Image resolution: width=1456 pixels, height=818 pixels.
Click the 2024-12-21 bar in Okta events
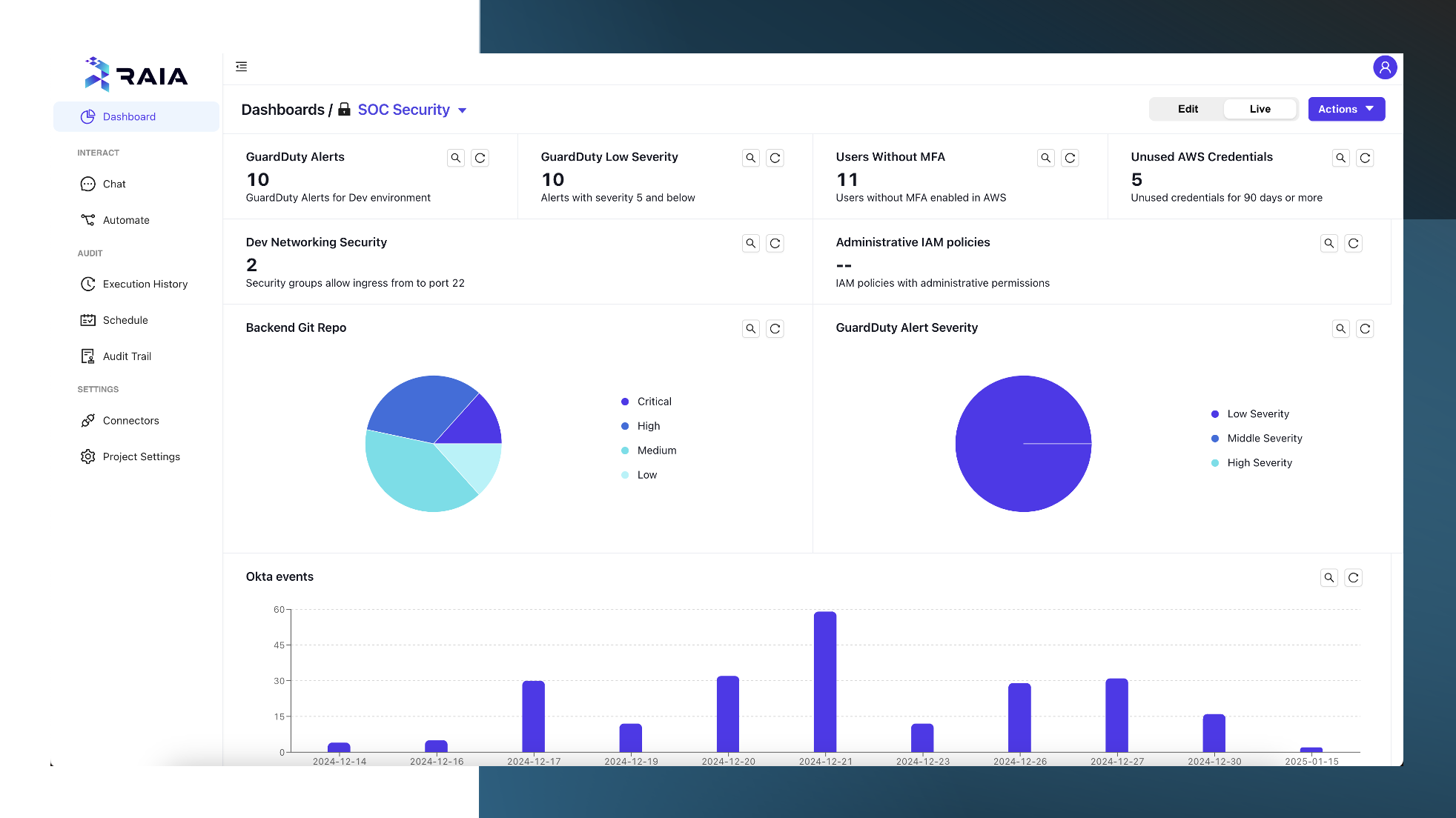824,682
